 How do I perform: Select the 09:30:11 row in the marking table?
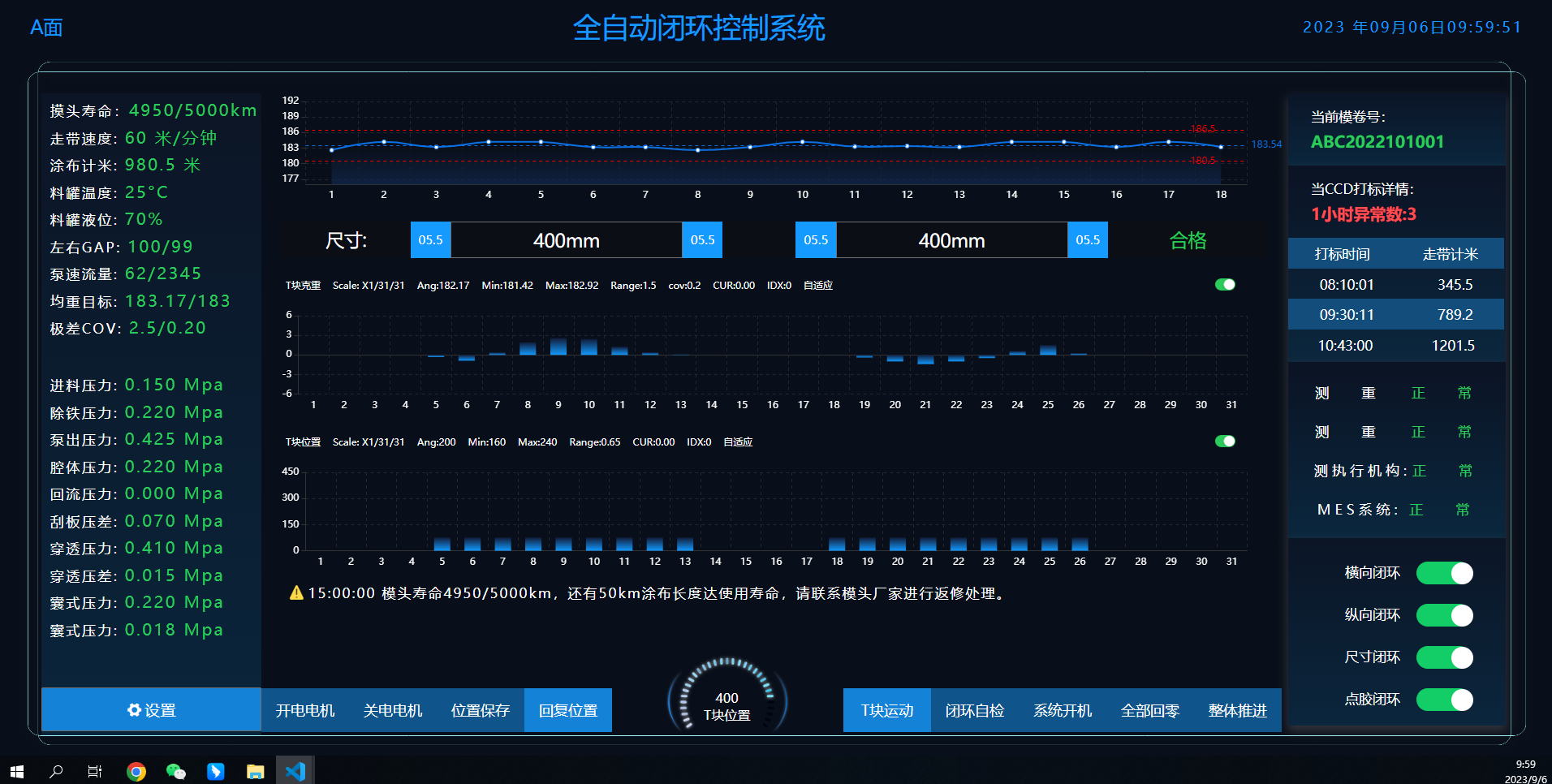coord(1395,314)
